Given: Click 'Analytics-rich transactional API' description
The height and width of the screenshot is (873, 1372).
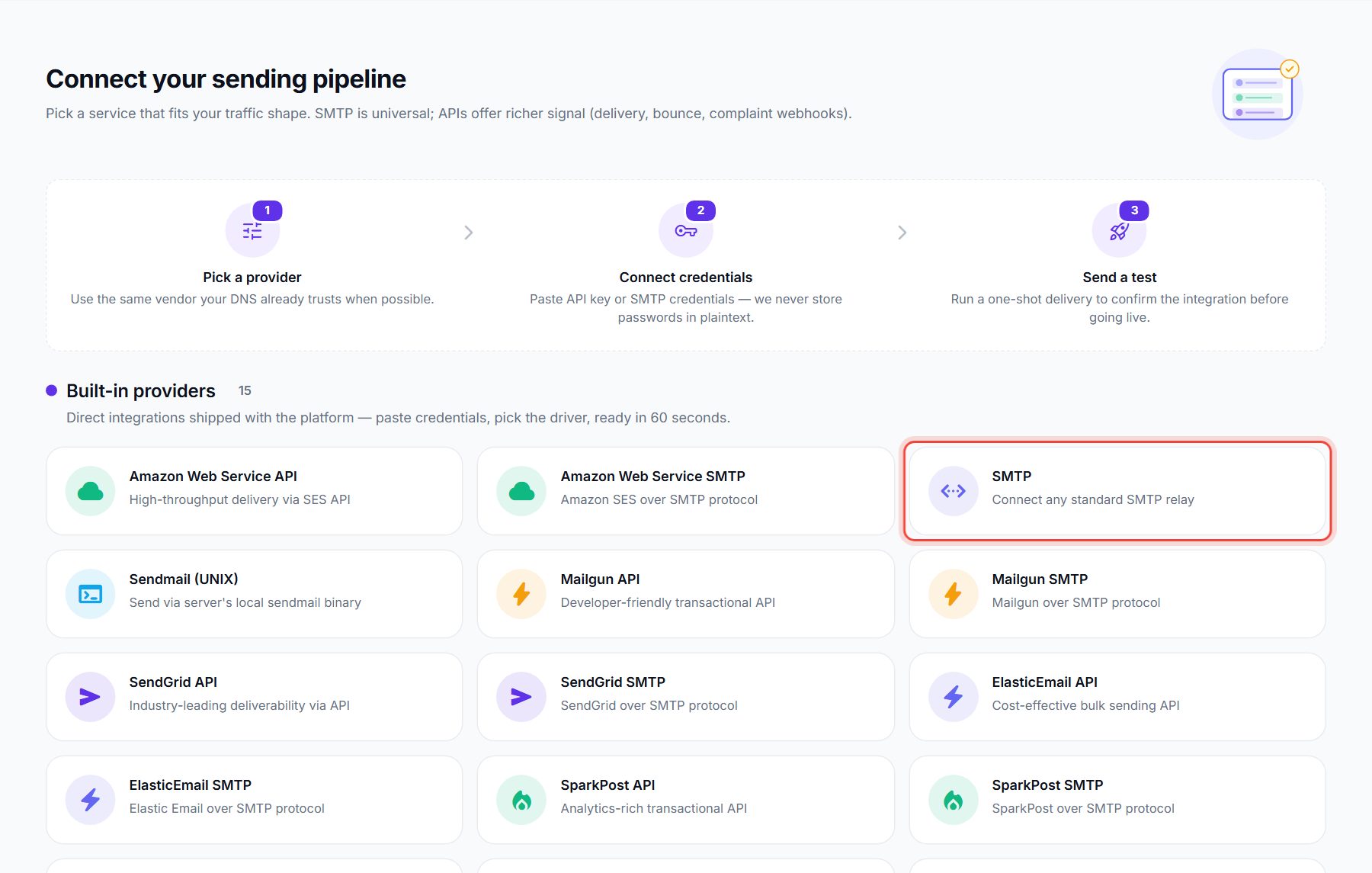Looking at the screenshot, I should click(x=653, y=809).
